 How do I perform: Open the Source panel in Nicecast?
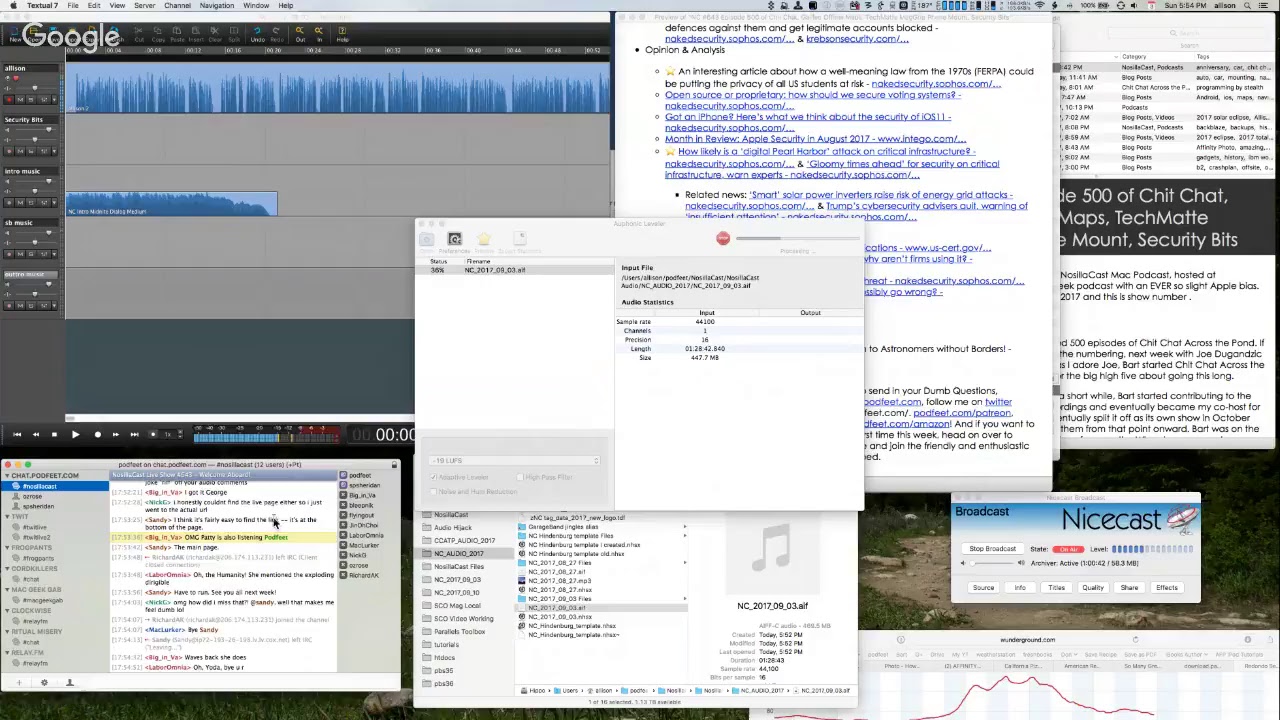coord(983,588)
